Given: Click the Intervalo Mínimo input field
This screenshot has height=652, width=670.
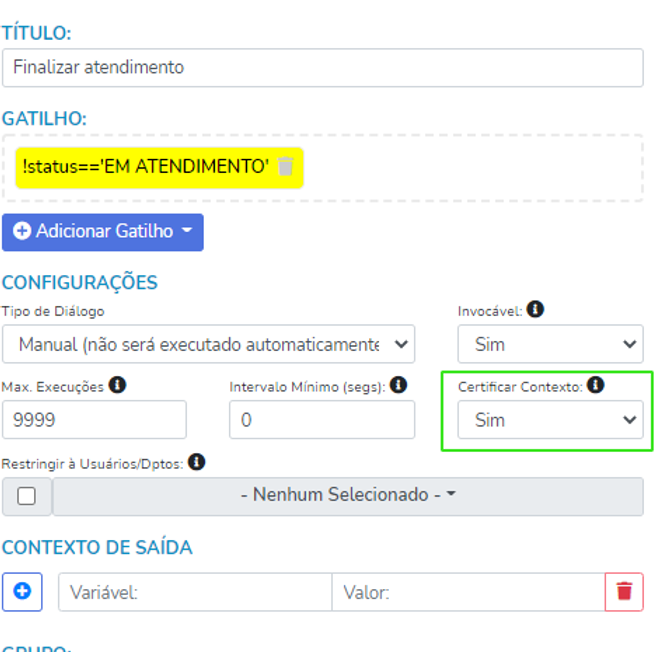Looking at the screenshot, I should coord(322,420).
